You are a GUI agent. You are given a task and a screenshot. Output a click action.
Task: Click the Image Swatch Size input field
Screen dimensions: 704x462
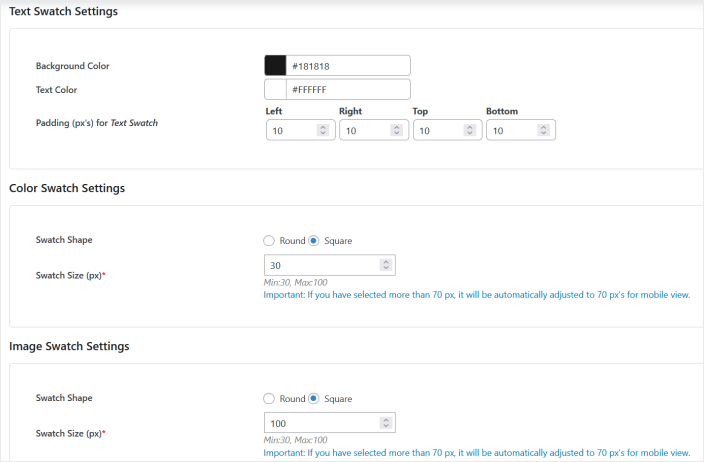tap(320, 423)
